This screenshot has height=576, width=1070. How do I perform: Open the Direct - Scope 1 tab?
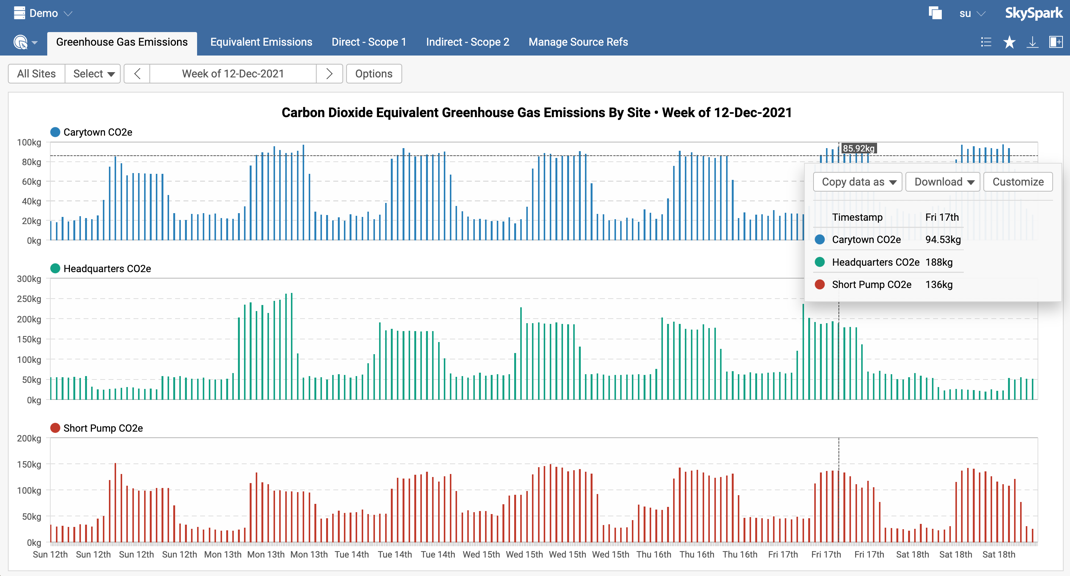[x=368, y=42]
